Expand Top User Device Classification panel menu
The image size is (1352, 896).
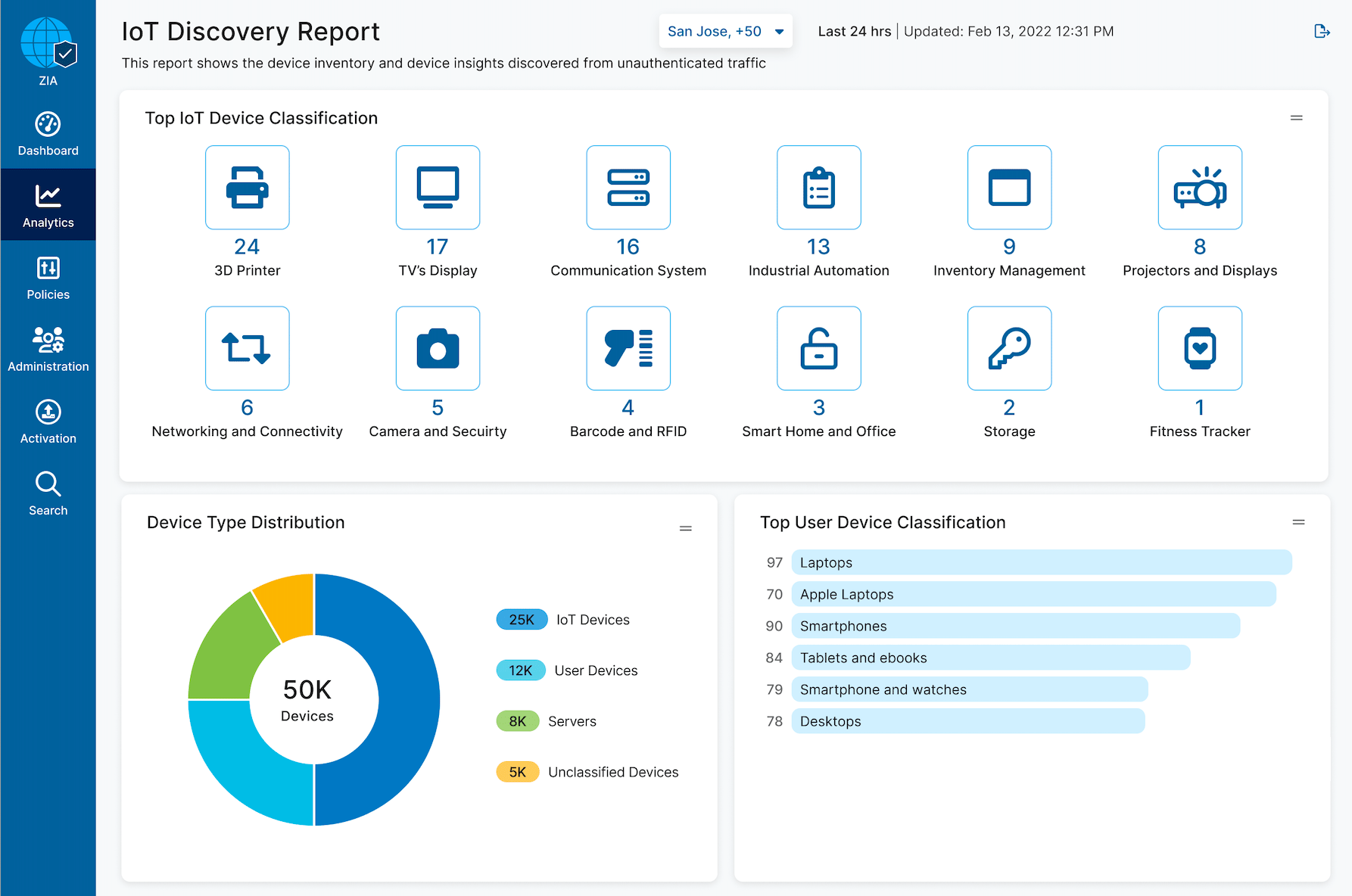point(1298,522)
